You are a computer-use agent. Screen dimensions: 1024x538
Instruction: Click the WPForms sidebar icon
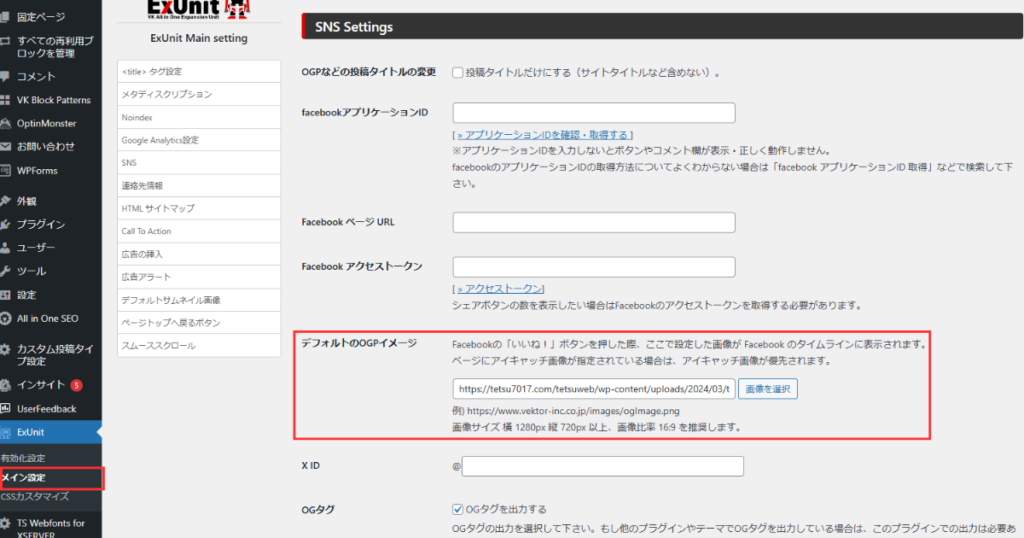point(5,170)
